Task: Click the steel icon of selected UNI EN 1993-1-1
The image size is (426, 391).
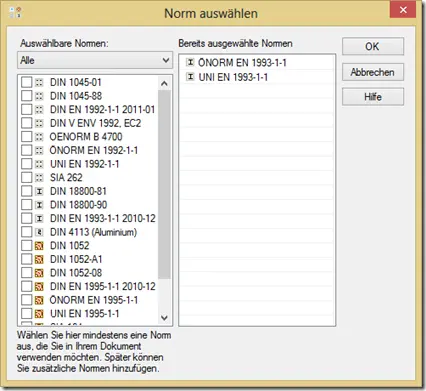Action: (x=190, y=77)
